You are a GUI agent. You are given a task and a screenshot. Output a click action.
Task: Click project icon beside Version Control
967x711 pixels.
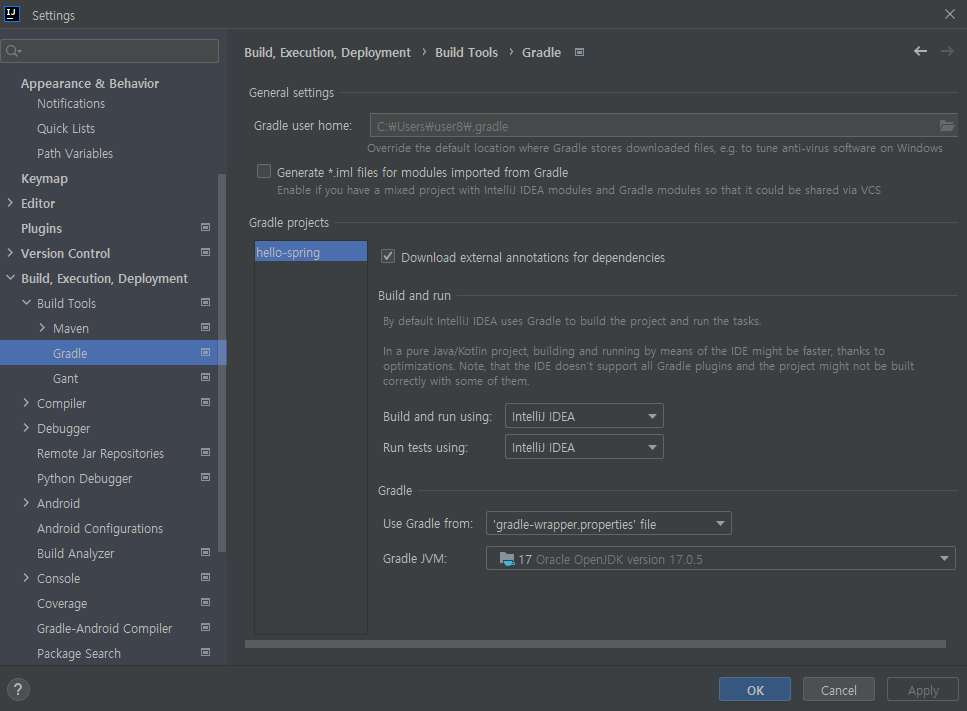[206, 252]
